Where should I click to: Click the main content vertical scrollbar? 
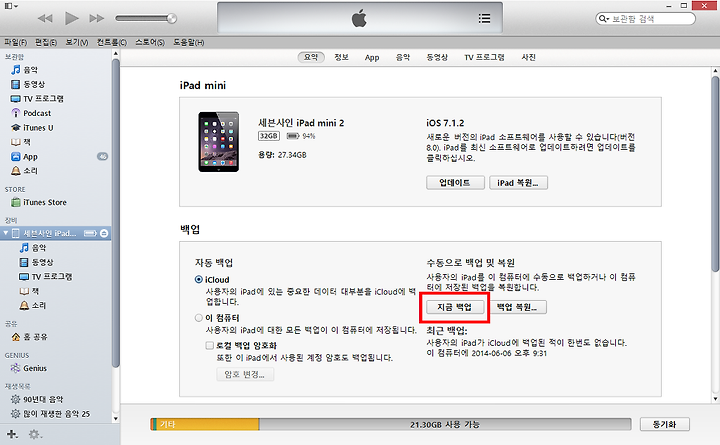tap(715, 174)
